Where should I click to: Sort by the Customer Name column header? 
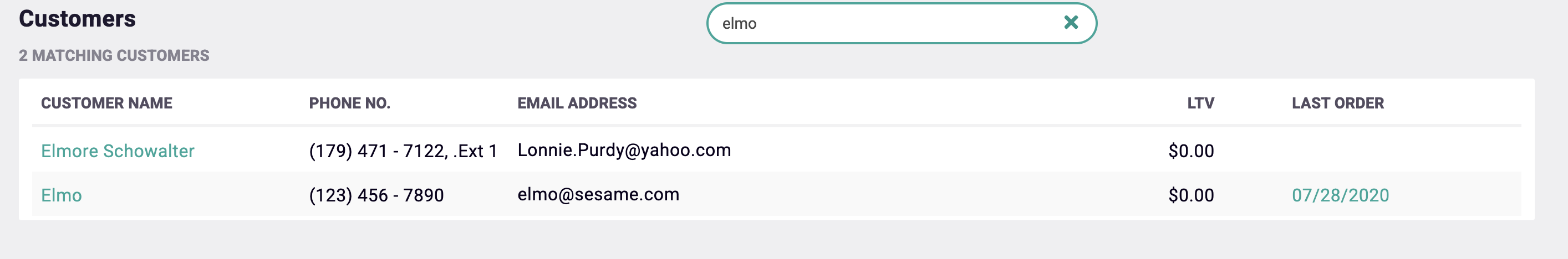tap(106, 103)
